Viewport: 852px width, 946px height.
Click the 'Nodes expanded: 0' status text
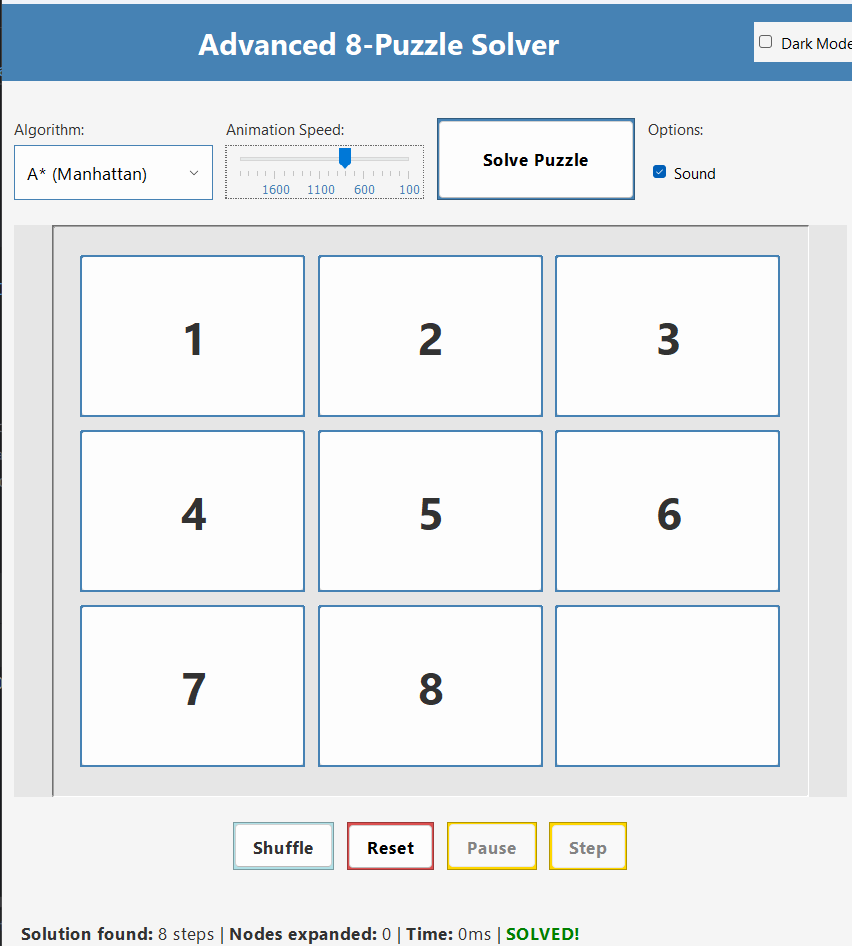310,934
